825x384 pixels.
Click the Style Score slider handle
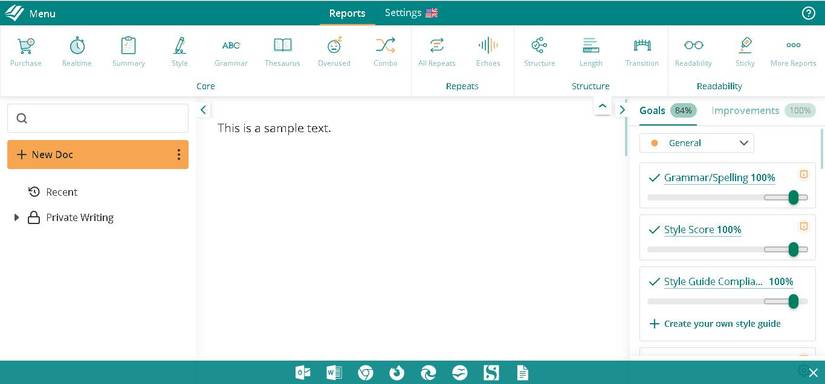coord(793,249)
